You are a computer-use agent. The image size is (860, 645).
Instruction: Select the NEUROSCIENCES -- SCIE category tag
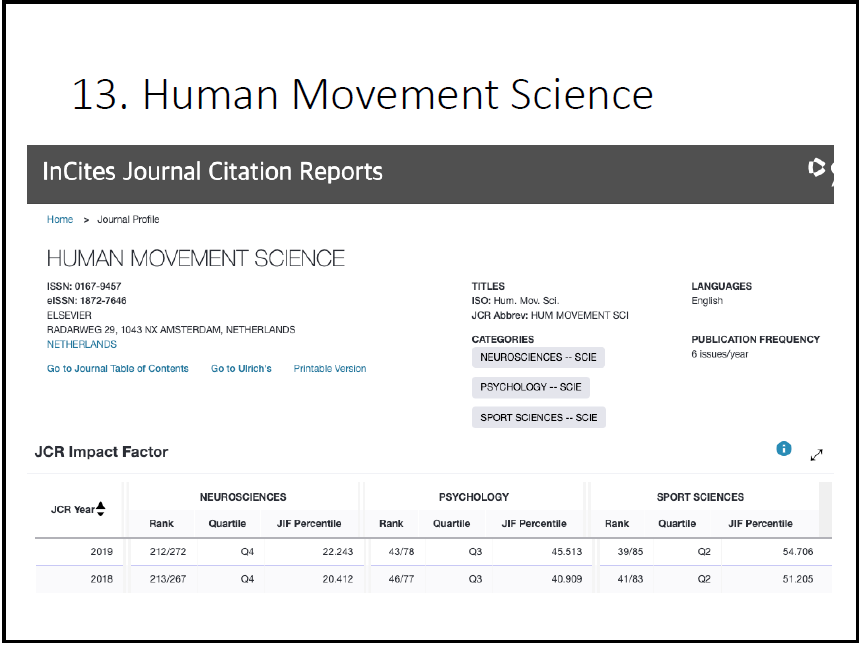[x=538, y=357]
